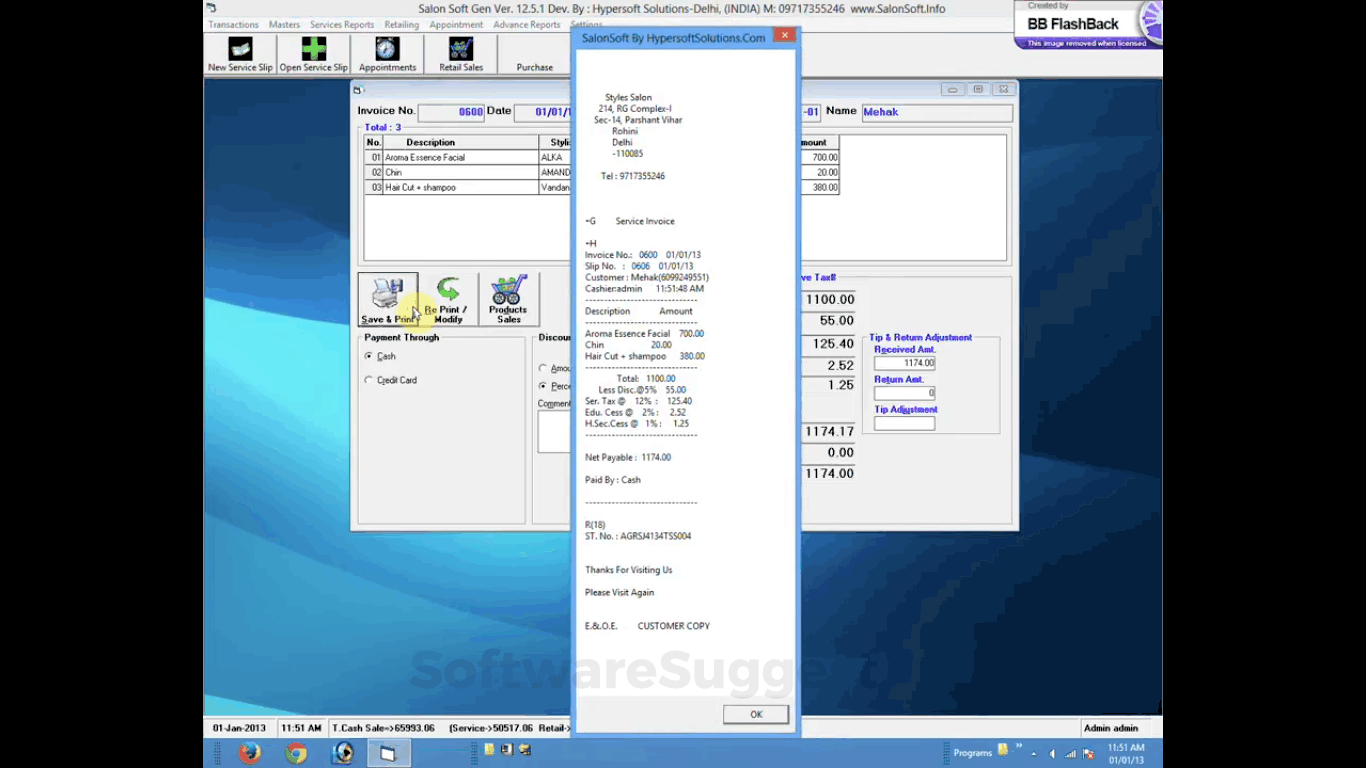Switch to the SalonSoft taskbar window
The width and height of the screenshot is (1366, 768).
click(x=388, y=752)
